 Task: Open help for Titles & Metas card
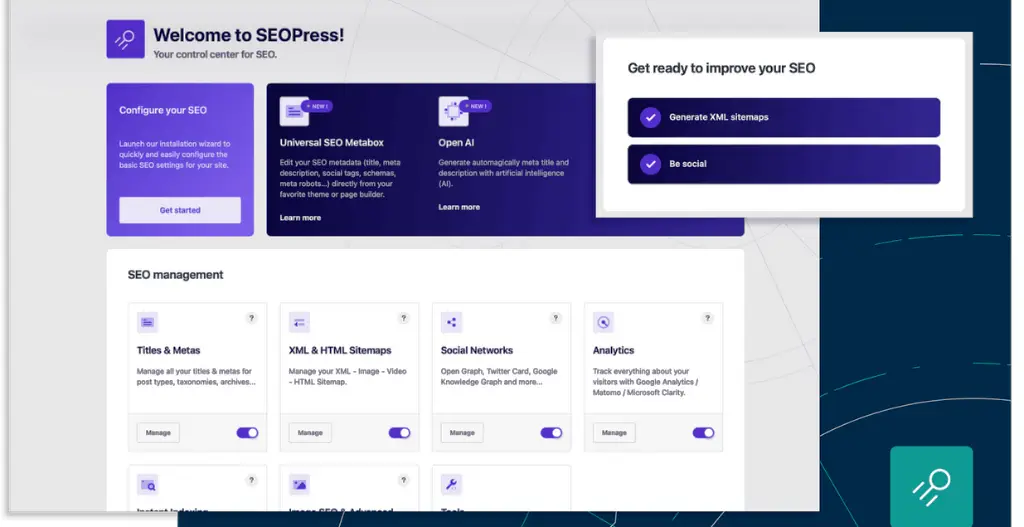pos(252,318)
